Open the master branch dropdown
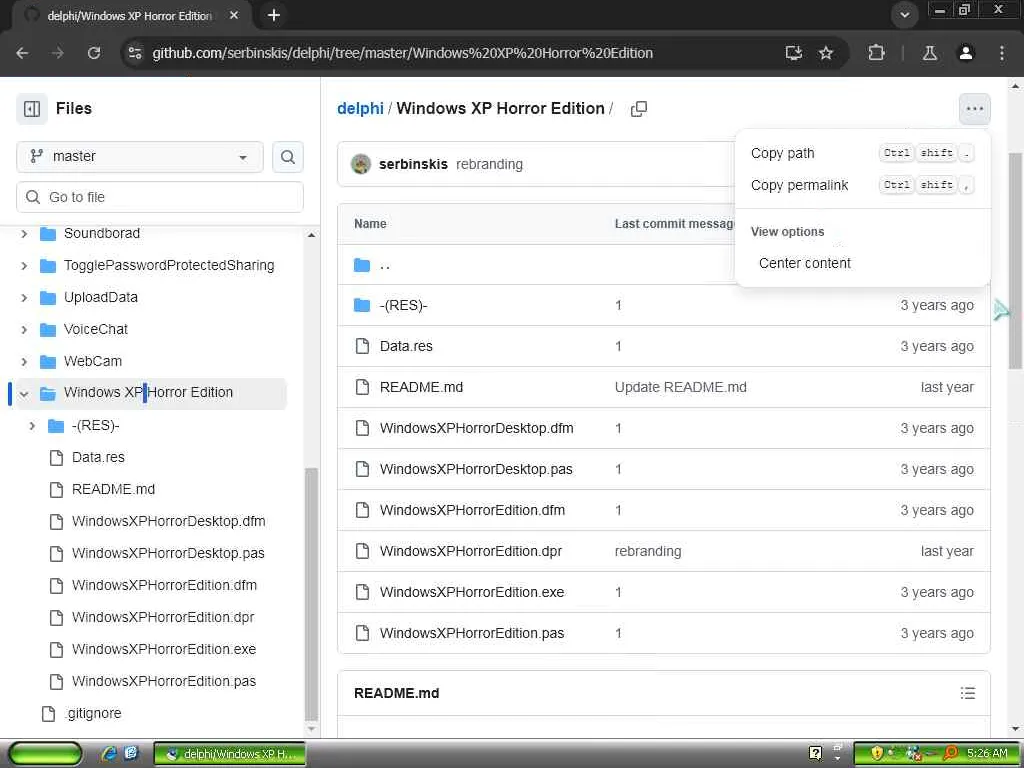The width and height of the screenshot is (1024, 768). coord(140,157)
